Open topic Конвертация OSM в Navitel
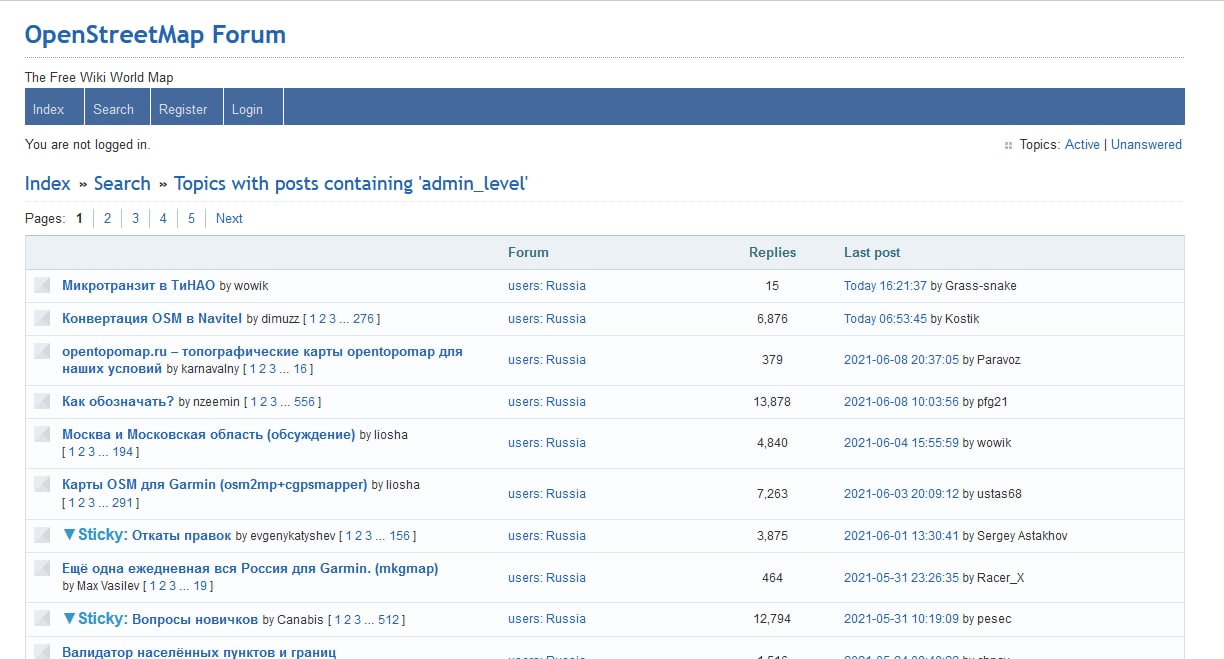1224x659 pixels. (x=152, y=318)
